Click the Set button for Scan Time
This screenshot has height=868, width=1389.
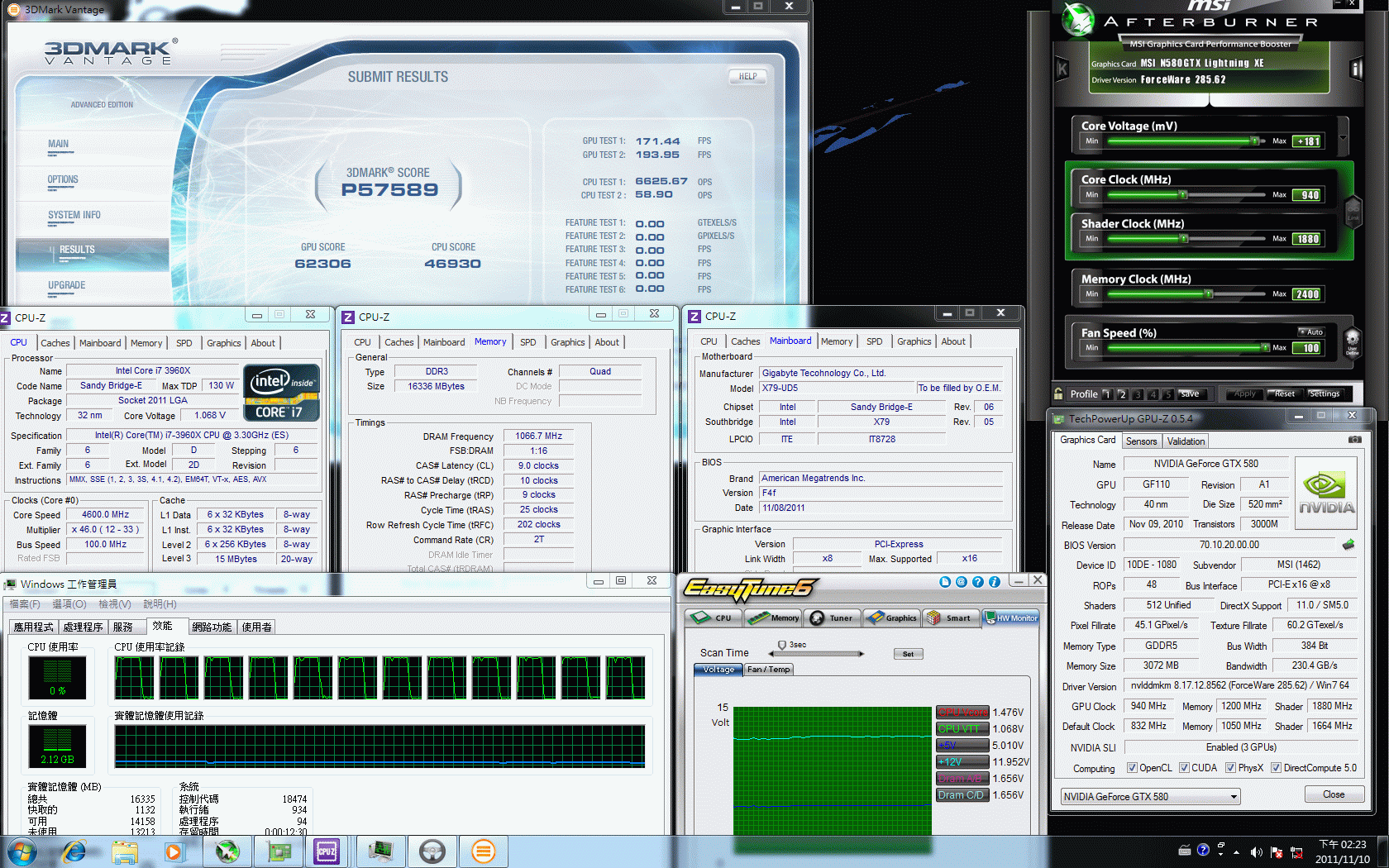(x=908, y=654)
